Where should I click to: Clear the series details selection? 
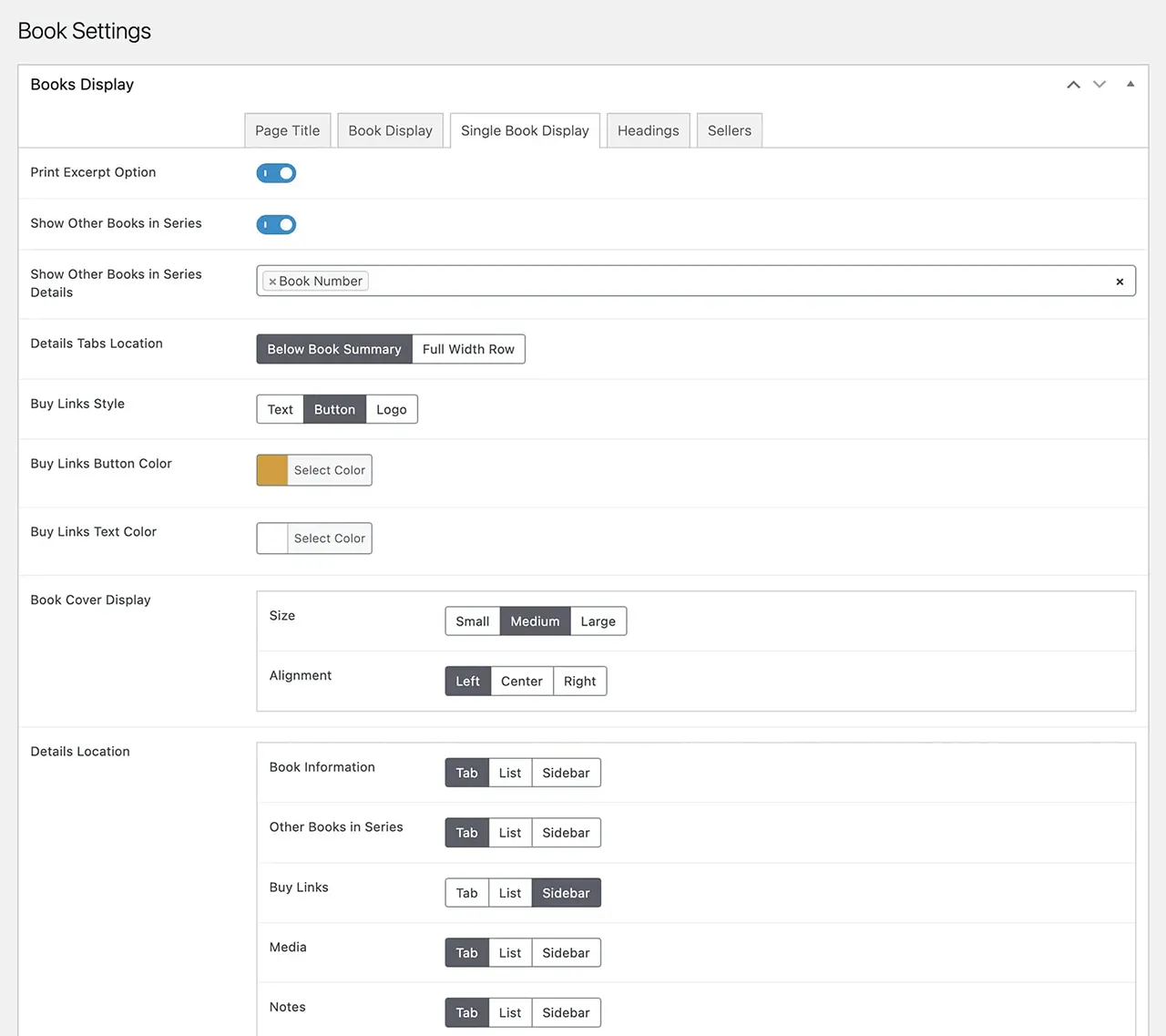(x=1120, y=281)
